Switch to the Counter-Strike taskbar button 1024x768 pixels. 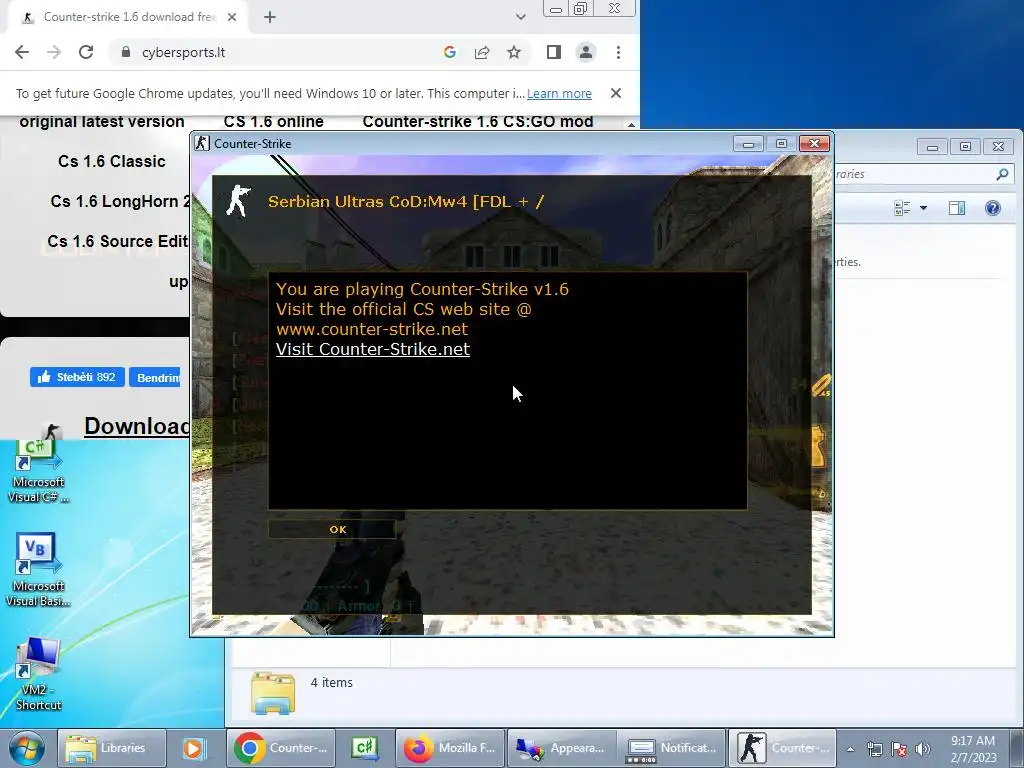coord(782,748)
